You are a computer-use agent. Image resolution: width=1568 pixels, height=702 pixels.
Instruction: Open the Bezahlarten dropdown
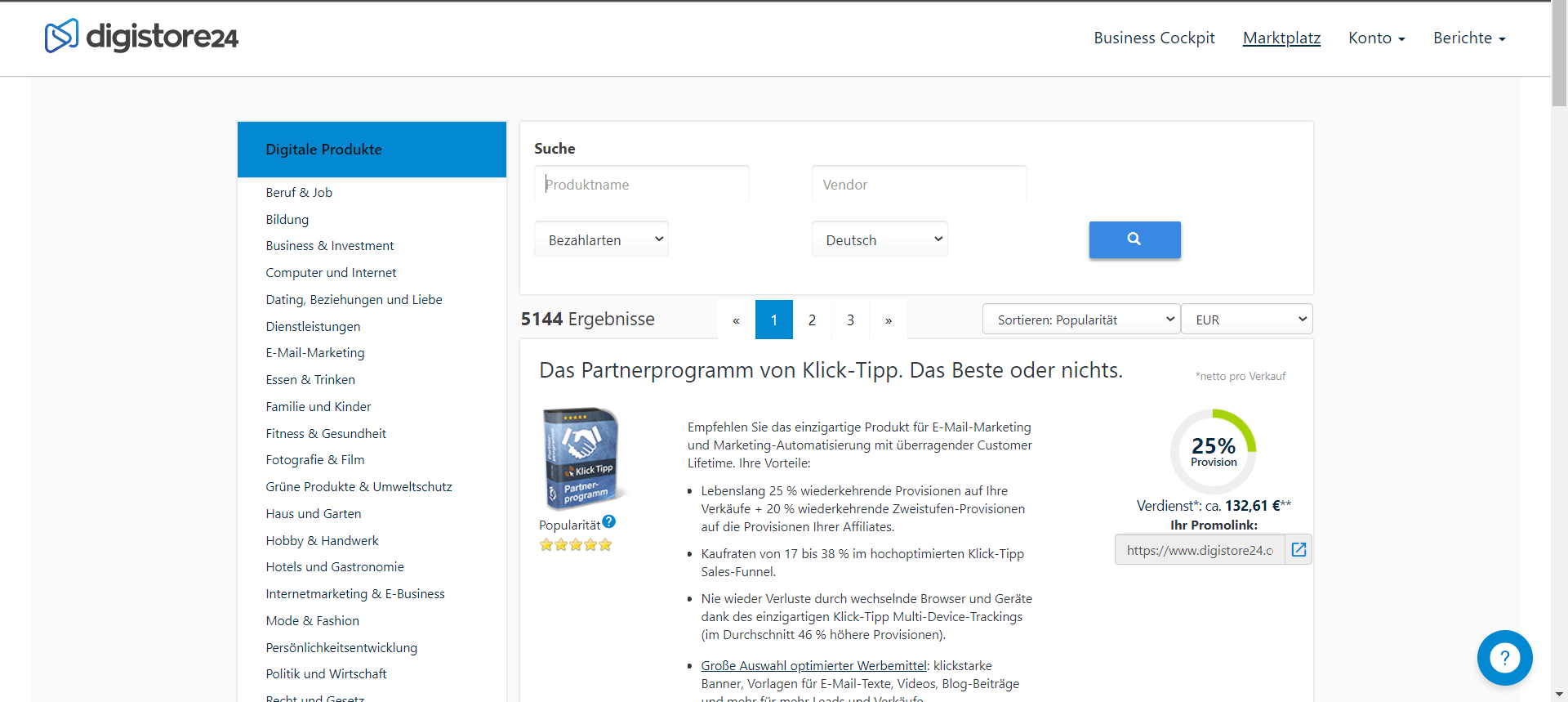click(602, 239)
